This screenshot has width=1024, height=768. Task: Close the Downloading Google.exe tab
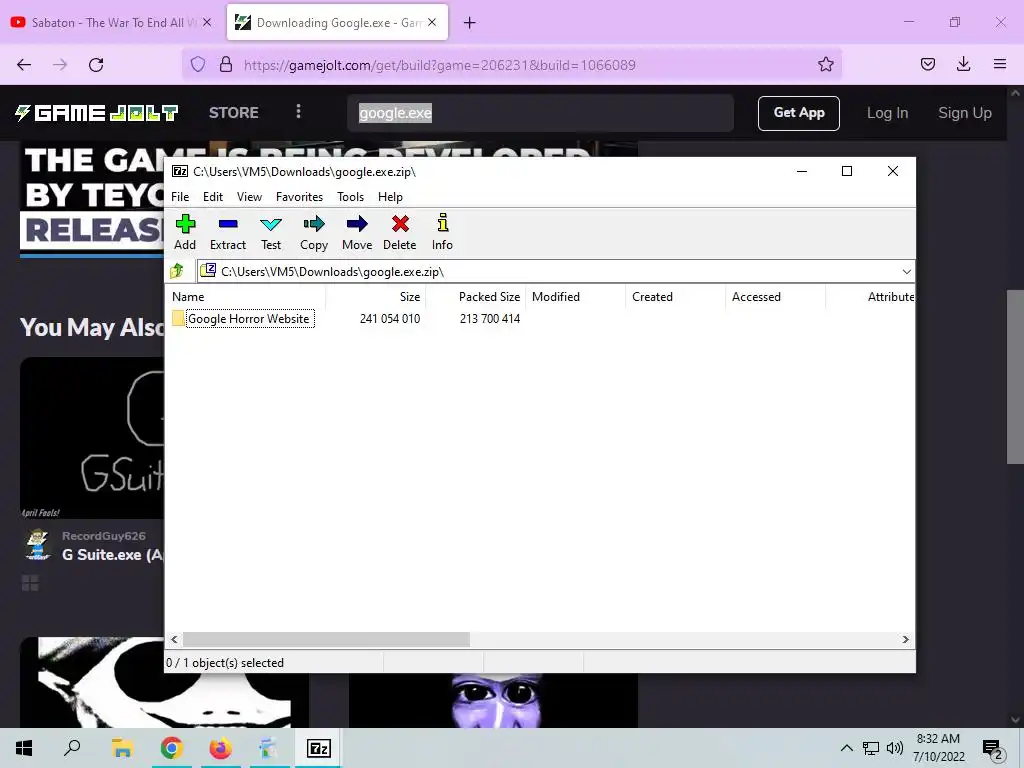coord(432,22)
